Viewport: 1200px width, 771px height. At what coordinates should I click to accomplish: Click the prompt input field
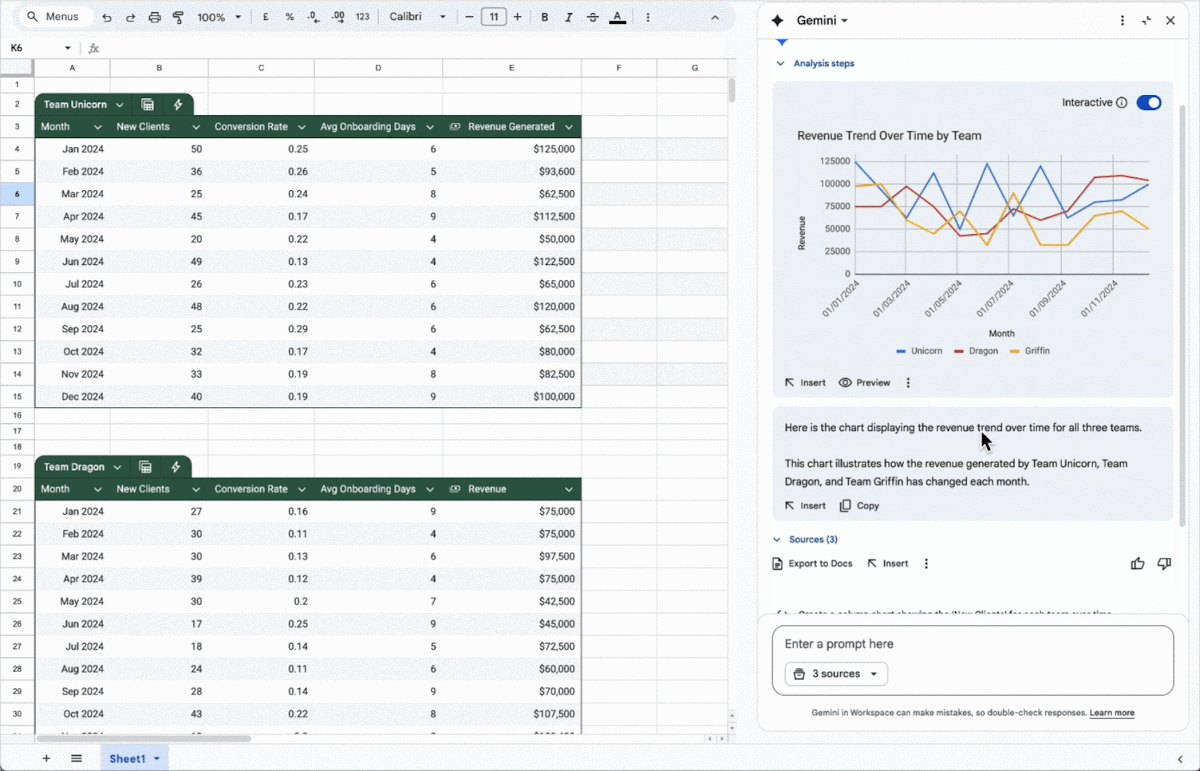(972, 644)
